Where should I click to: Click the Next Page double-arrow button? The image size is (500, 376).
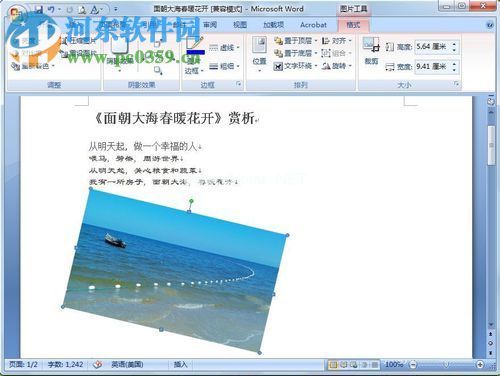pyautogui.click(x=491, y=352)
